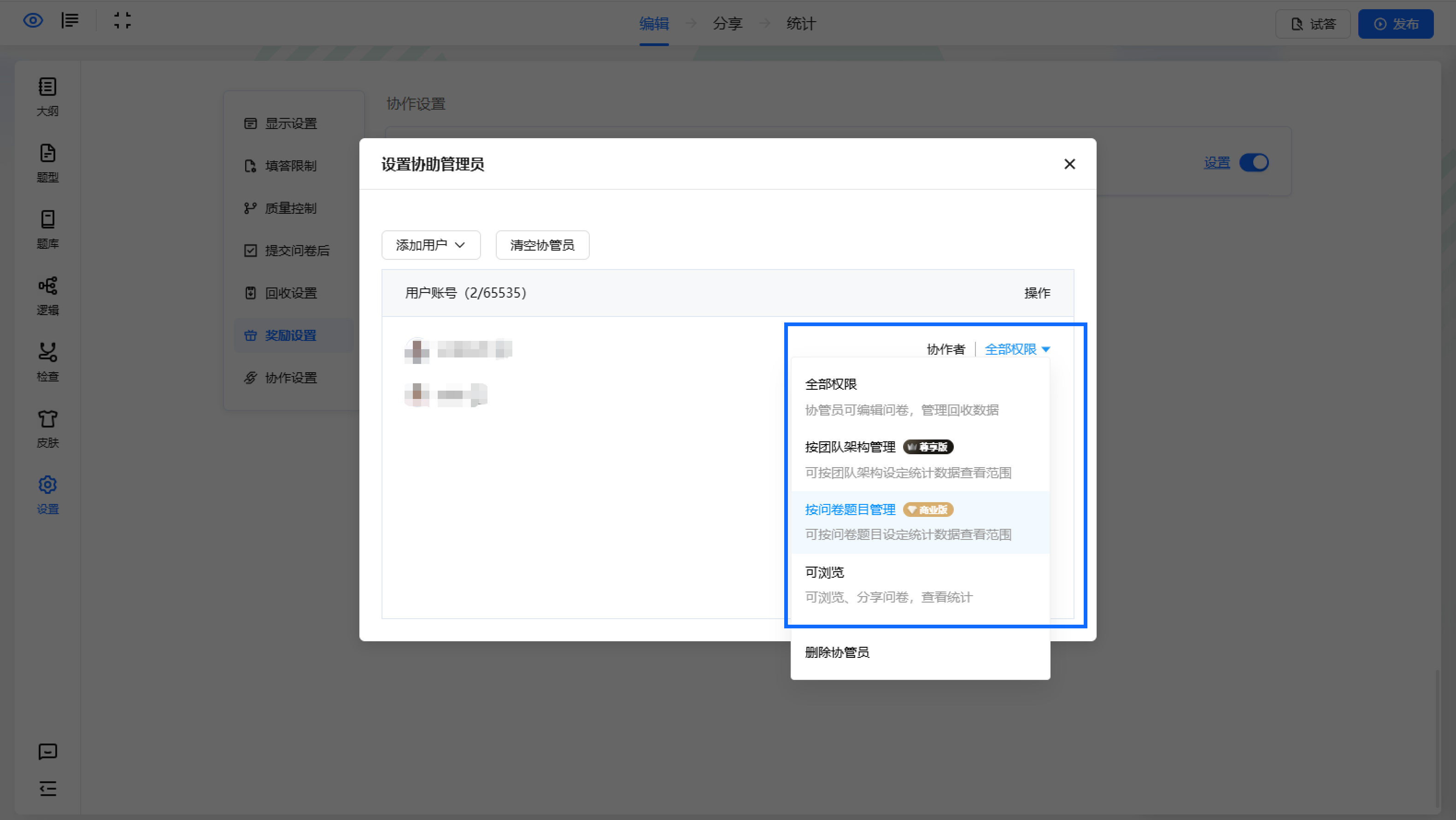Collapse the 全部权限 permission dropdown

[x=1017, y=349]
